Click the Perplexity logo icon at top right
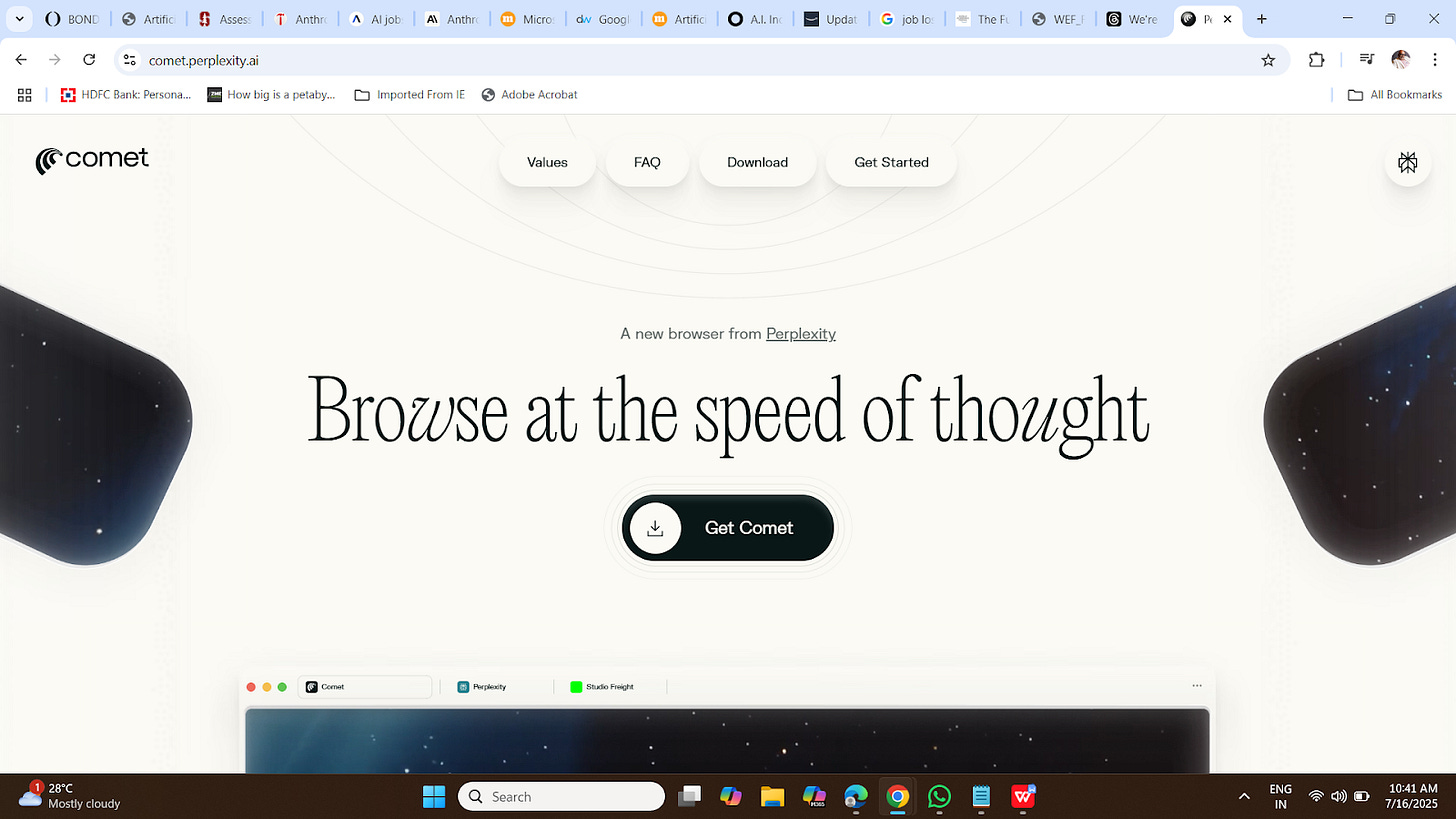Image resolution: width=1456 pixels, height=819 pixels. pyautogui.click(x=1408, y=162)
